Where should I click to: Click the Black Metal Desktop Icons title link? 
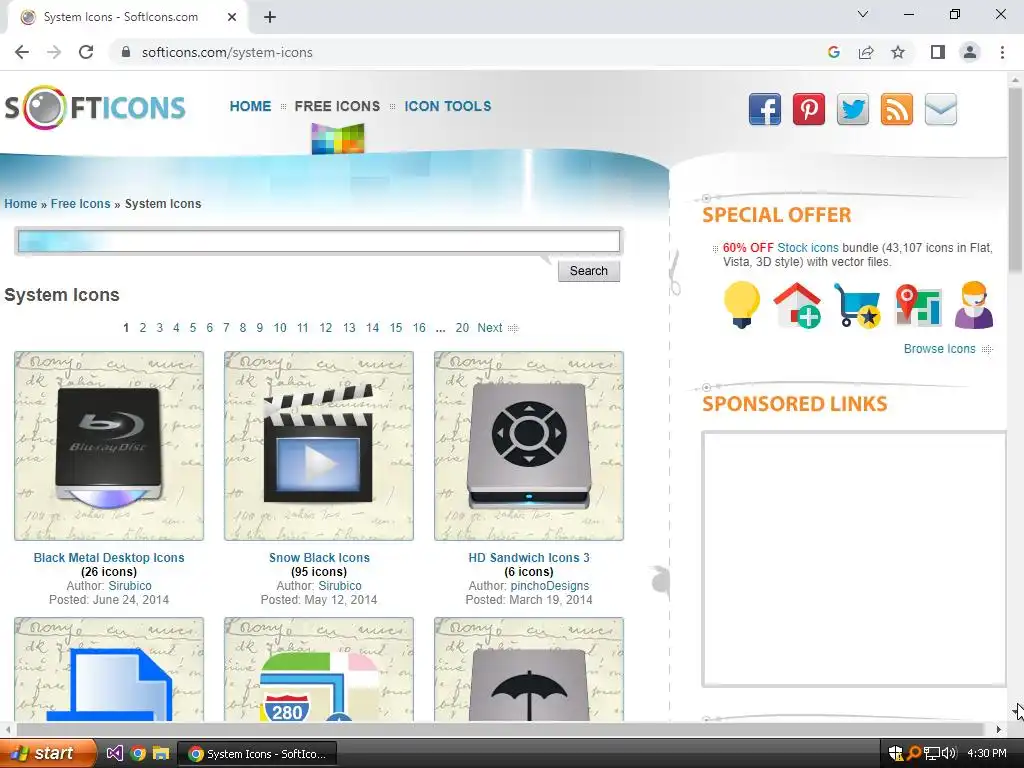109,558
